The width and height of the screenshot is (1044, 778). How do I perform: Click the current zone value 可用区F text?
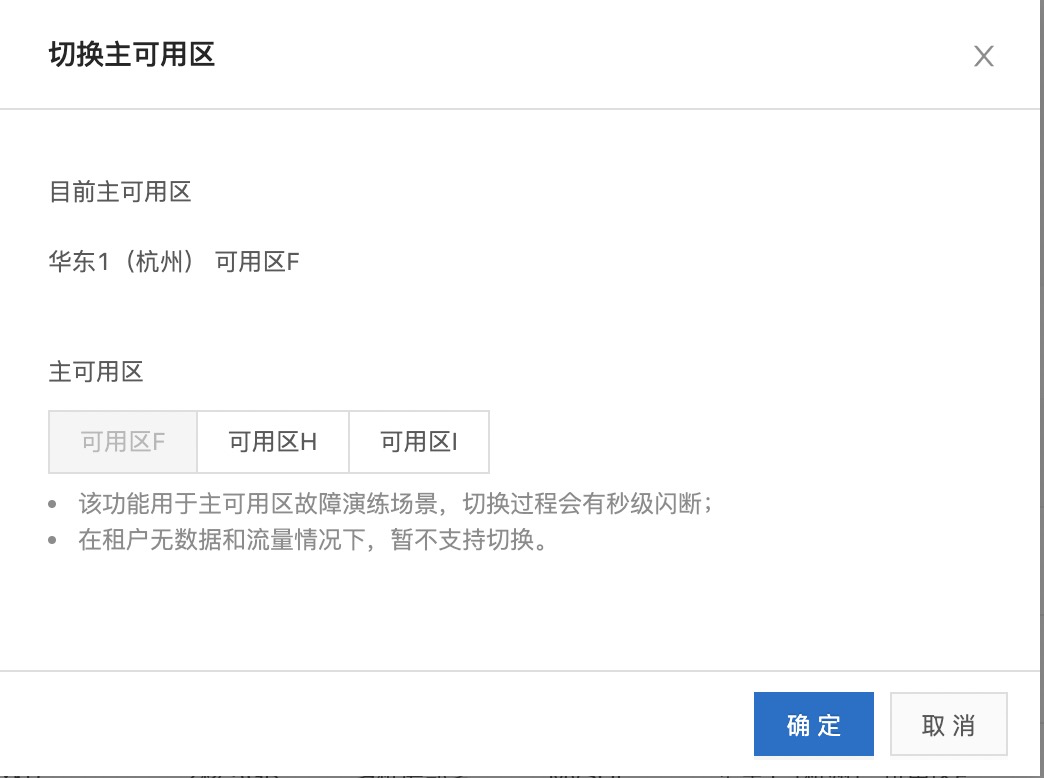tap(258, 263)
